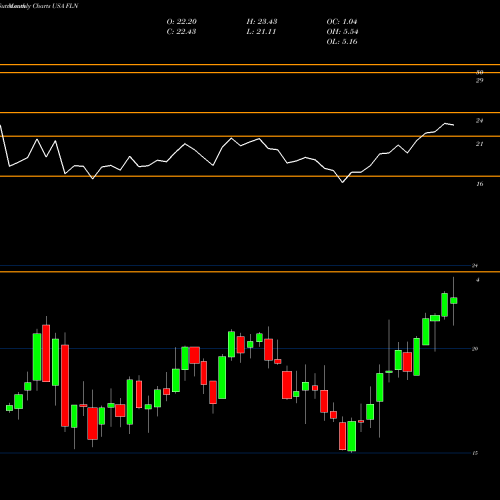Click the '16' axis label on line chart
This screenshot has height=500, width=500.
479,184
